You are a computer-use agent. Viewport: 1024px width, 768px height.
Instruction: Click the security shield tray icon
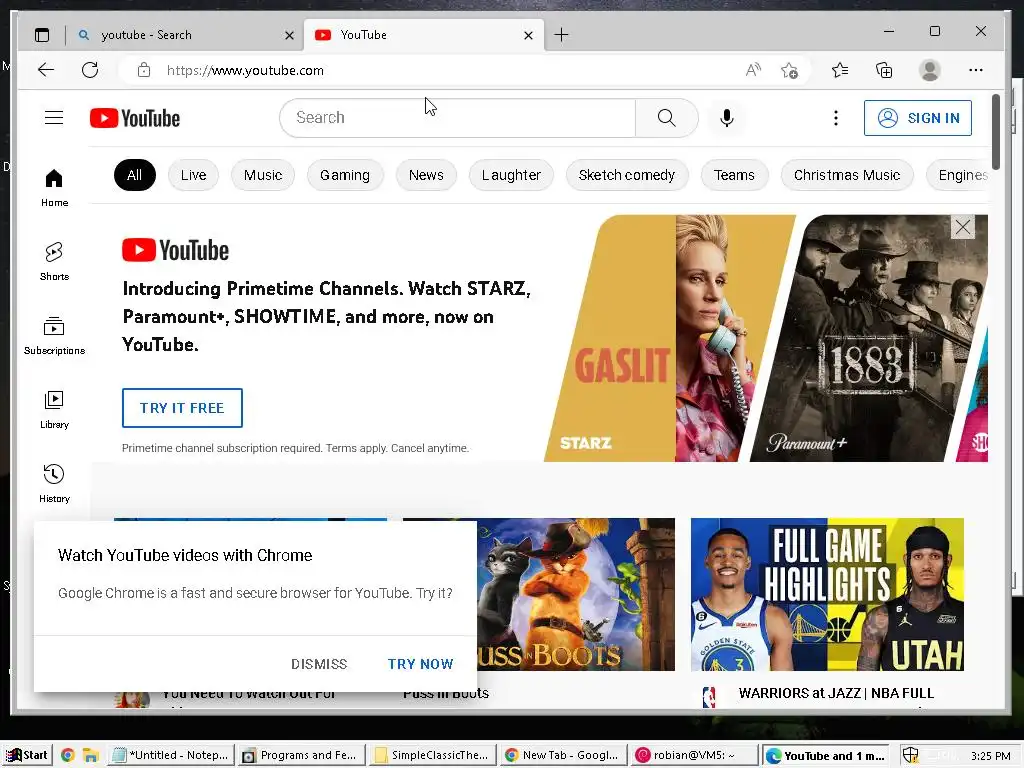pos(910,755)
